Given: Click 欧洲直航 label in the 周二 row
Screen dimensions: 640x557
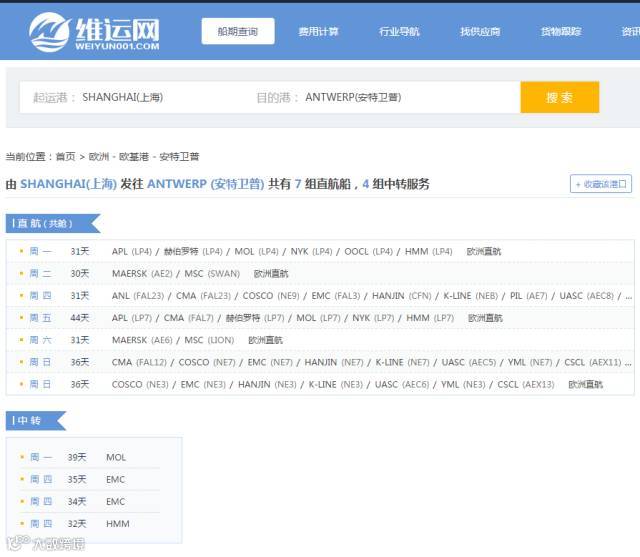Looking at the screenshot, I should coord(271,273).
